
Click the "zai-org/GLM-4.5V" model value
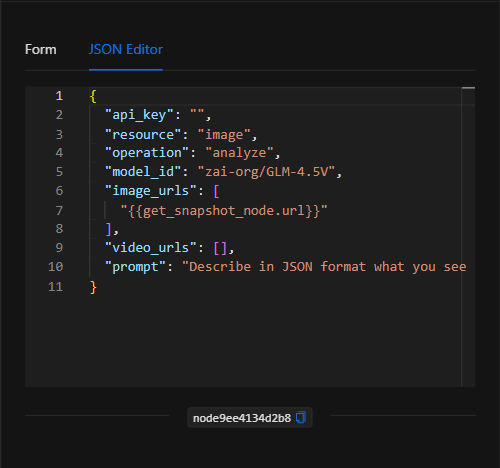[266, 172]
